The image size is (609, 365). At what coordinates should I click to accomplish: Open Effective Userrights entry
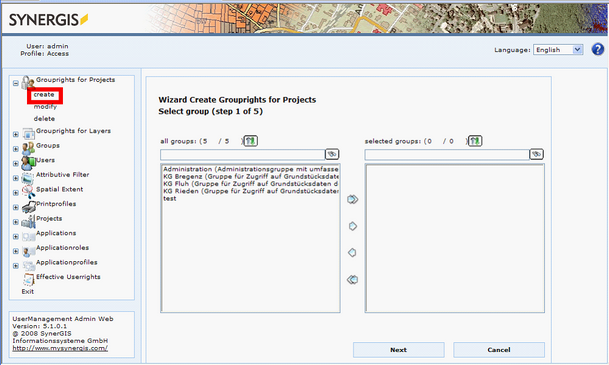tap(68, 277)
